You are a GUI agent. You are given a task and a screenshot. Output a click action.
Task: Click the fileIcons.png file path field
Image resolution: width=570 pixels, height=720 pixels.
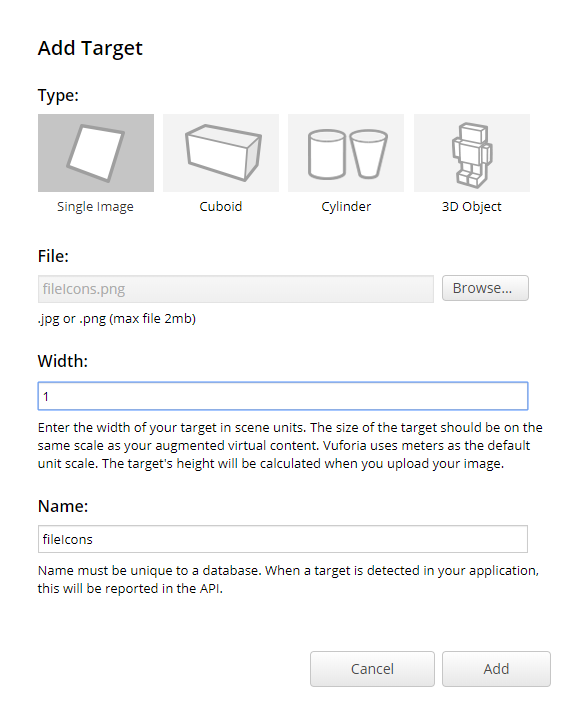coord(236,289)
